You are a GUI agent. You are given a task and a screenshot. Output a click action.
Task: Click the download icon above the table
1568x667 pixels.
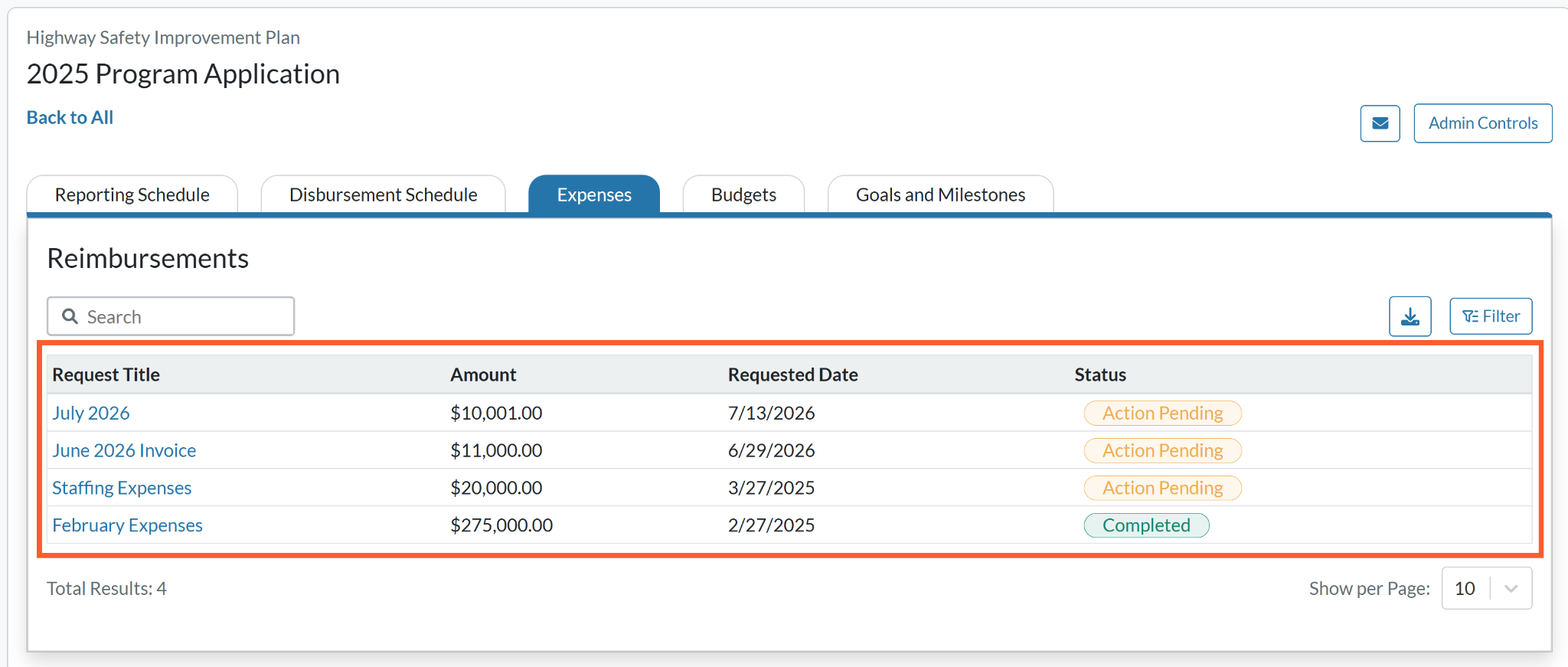pos(1410,316)
